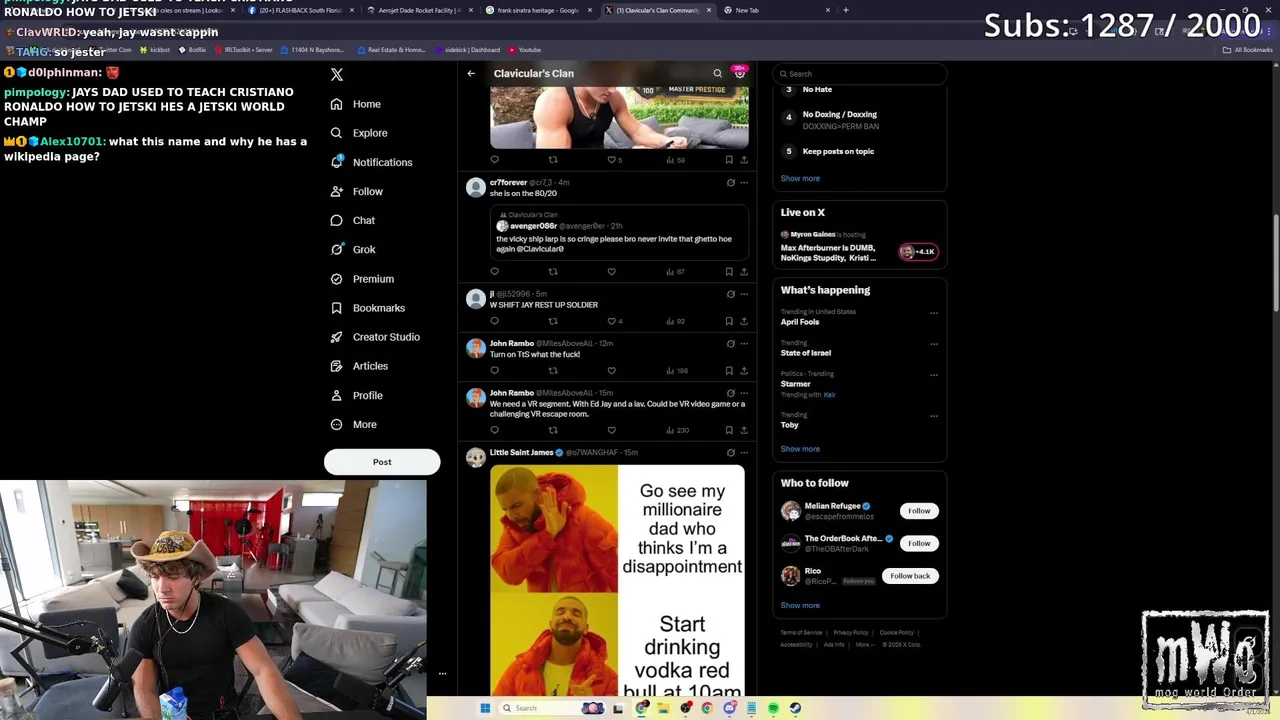
Task: Open the April Fools trending topic
Action: pos(800,322)
